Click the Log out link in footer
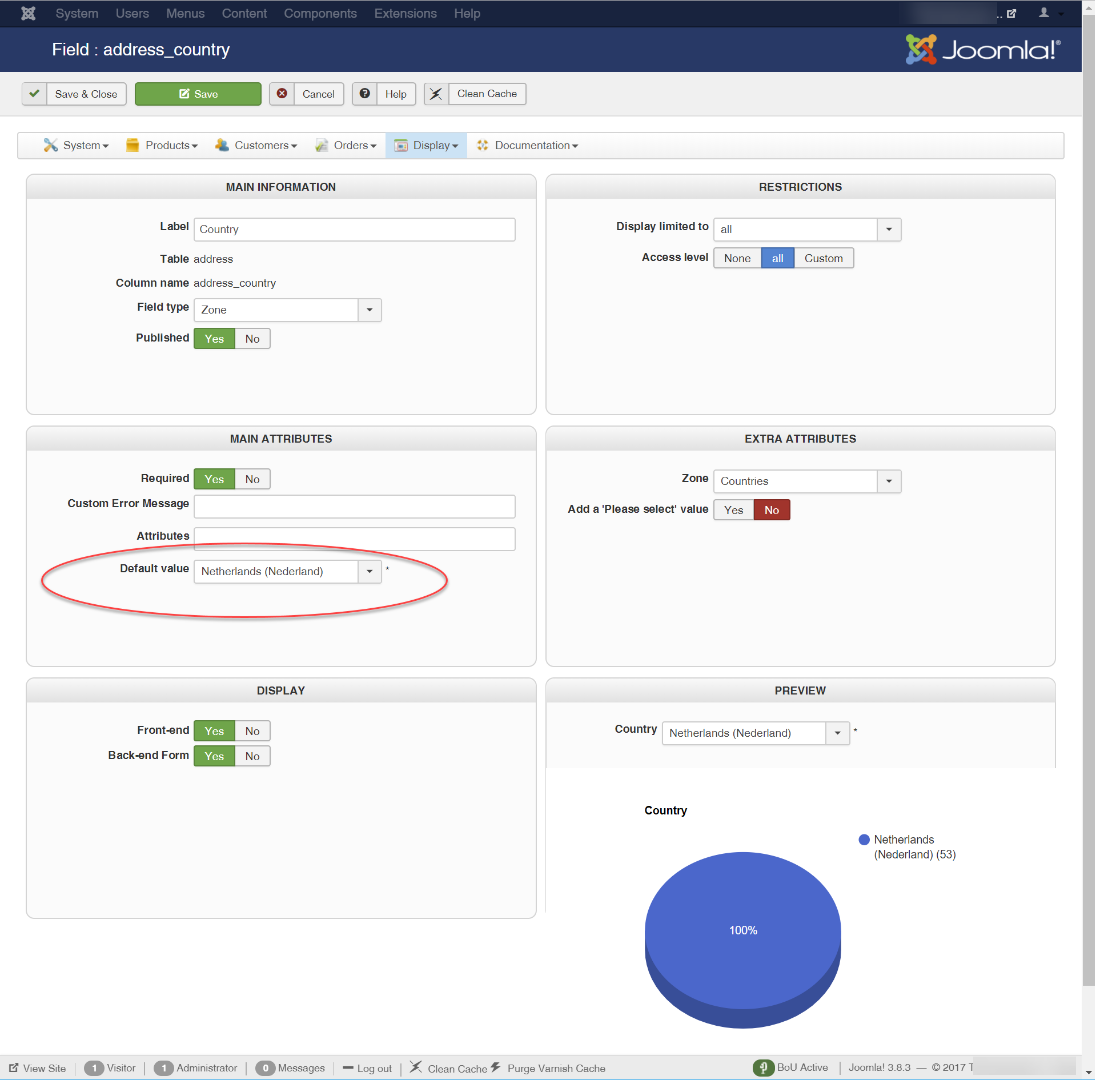Screen dimensions: 1095x1080 [x=367, y=1068]
